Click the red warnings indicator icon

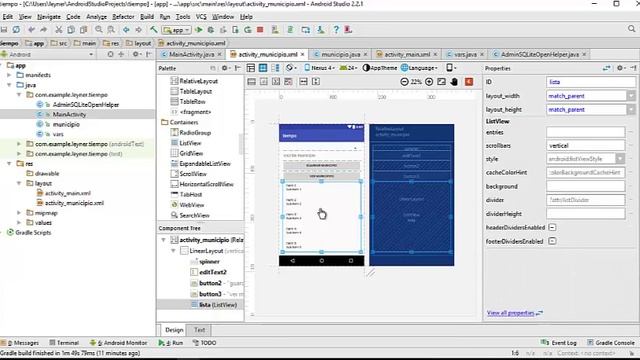469,82
